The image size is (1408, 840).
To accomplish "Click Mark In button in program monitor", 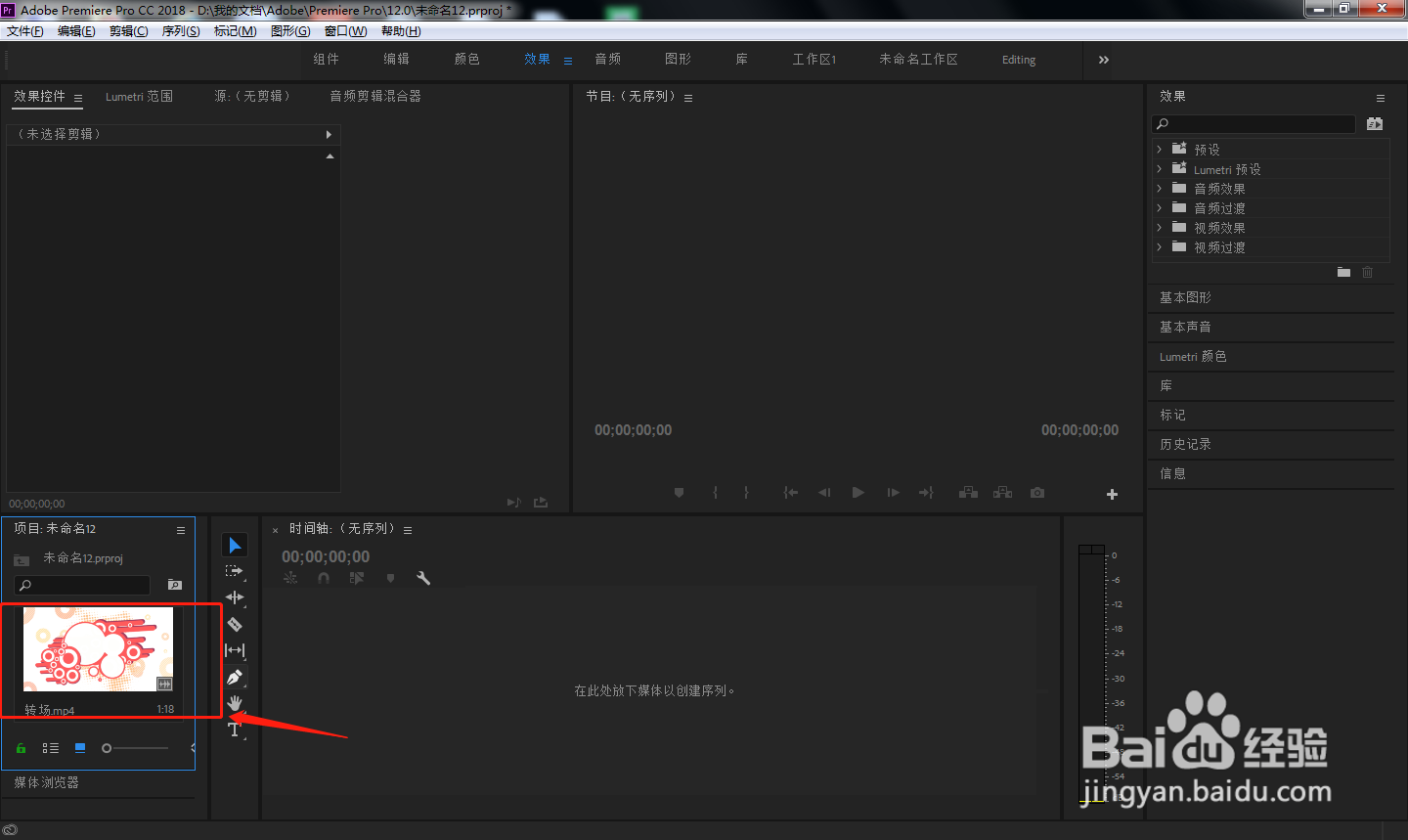I will tap(715, 493).
